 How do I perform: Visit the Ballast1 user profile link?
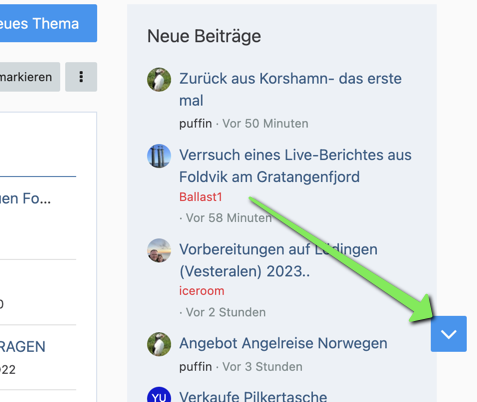(201, 197)
